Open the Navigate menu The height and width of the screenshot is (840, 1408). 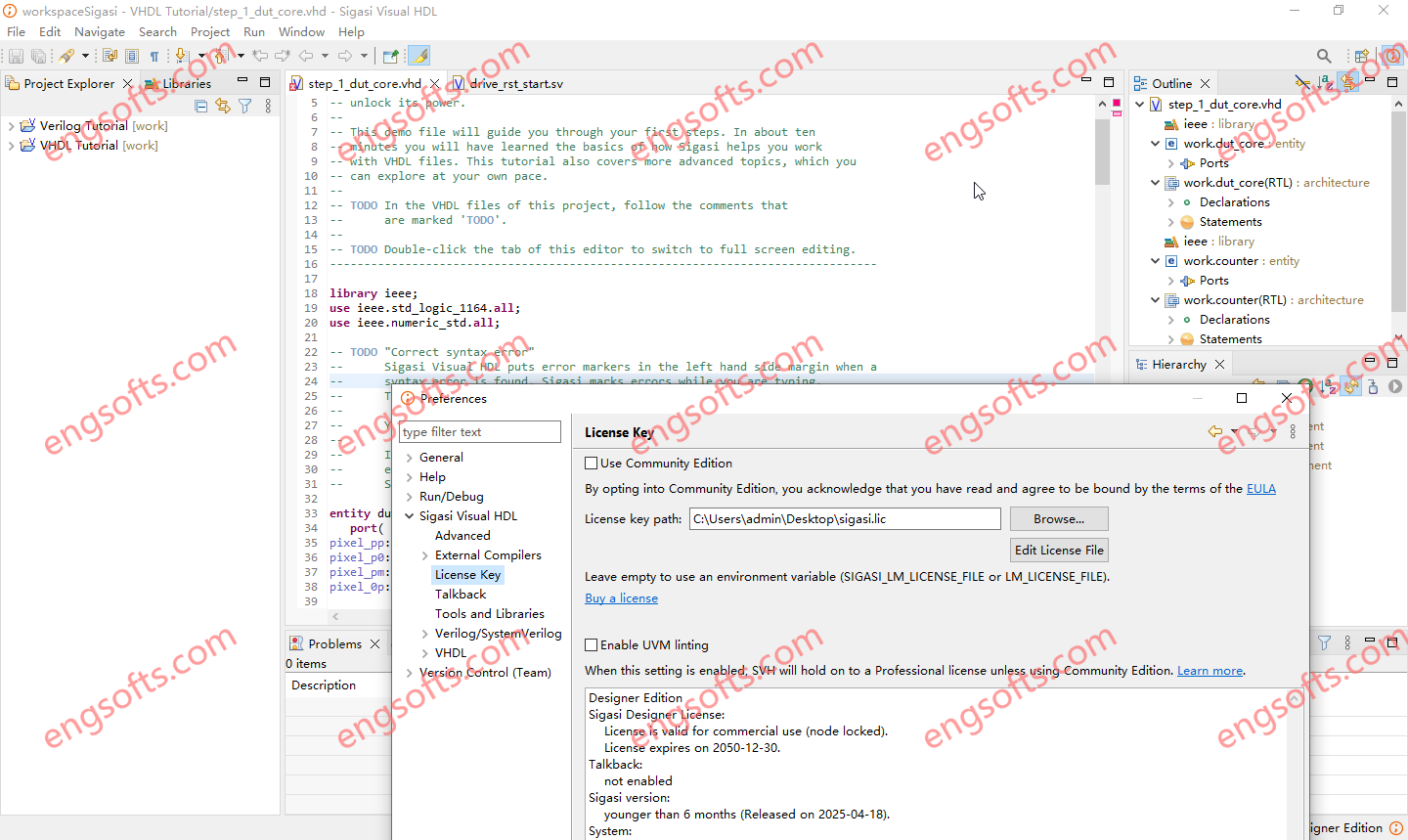[x=100, y=31]
